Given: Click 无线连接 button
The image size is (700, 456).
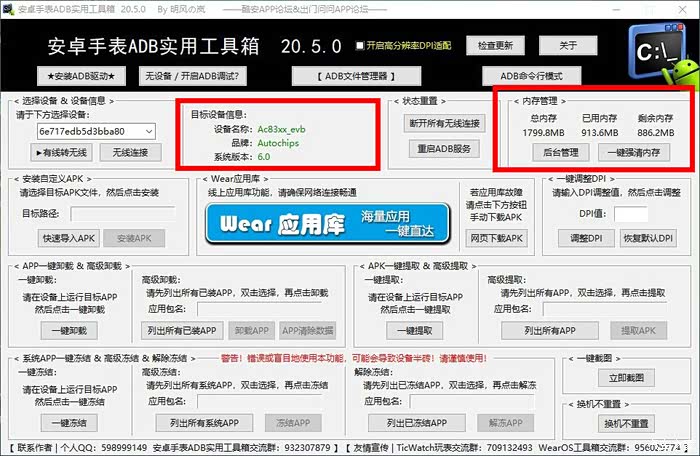Looking at the screenshot, I should point(130,153).
